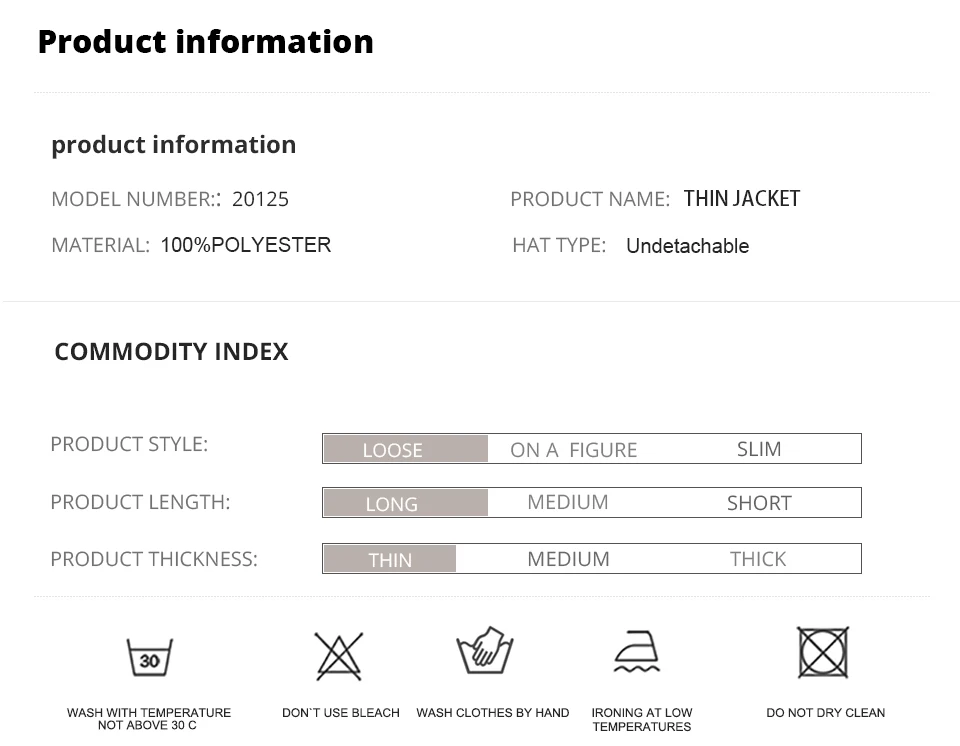Screen dimensions: 960x746
Task: Pick THICK product thickness option
Action: [758, 559]
